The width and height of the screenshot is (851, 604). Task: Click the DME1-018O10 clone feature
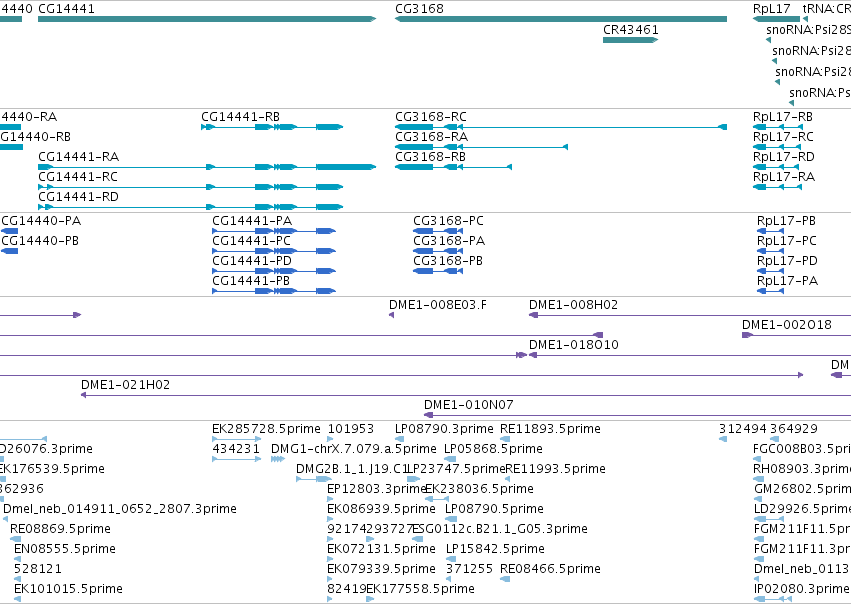690,355
